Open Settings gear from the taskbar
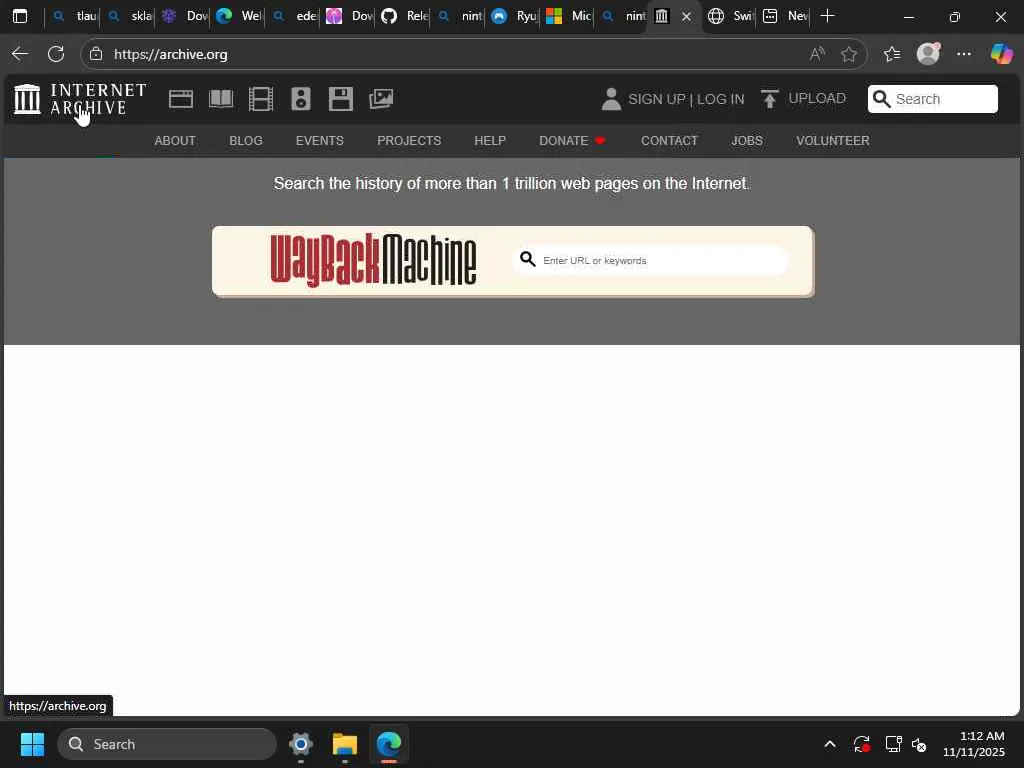This screenshot has height=768, width=1024. 300,744
